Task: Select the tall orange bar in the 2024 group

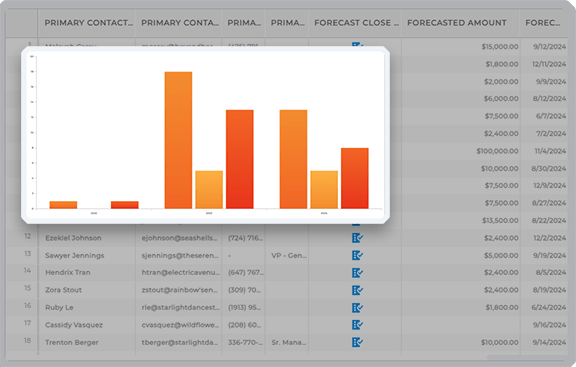Action: point(293,159)
